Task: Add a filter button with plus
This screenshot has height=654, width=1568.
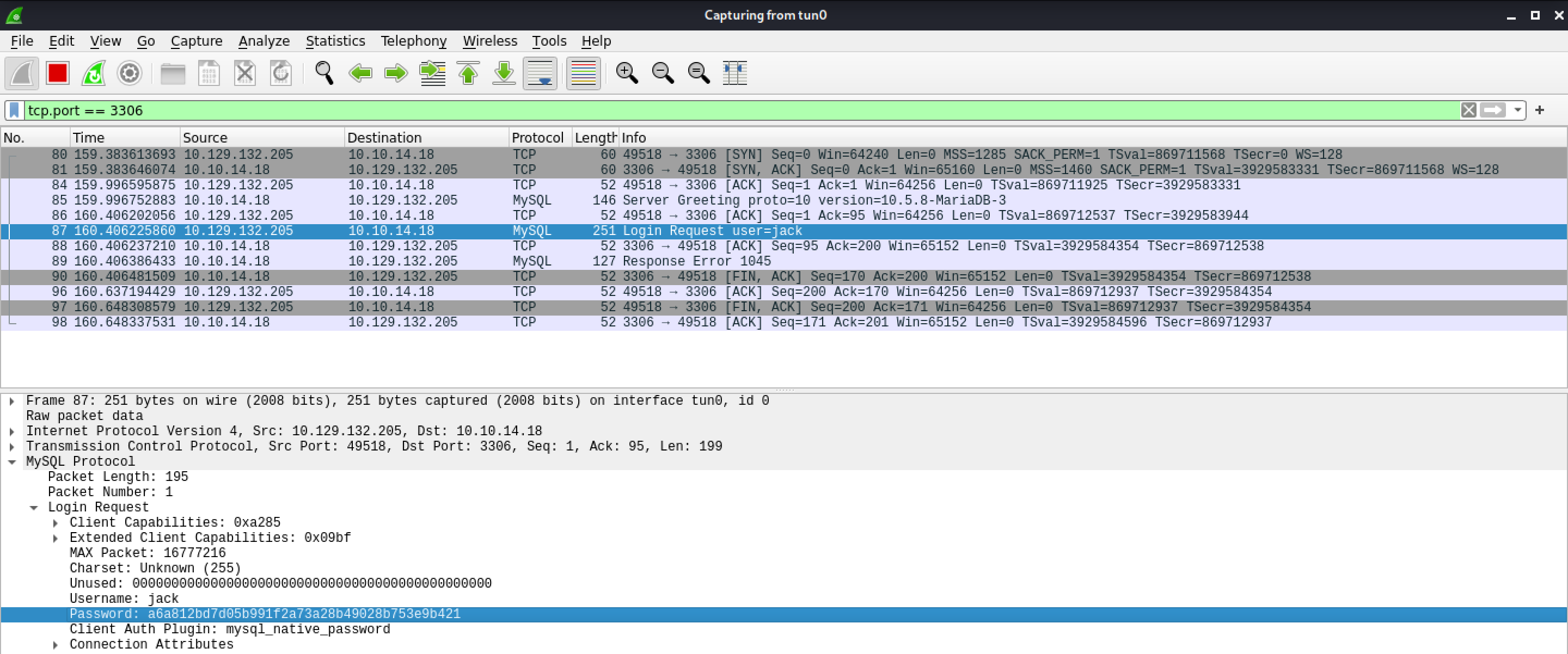Action: (x=1539, y=110)
